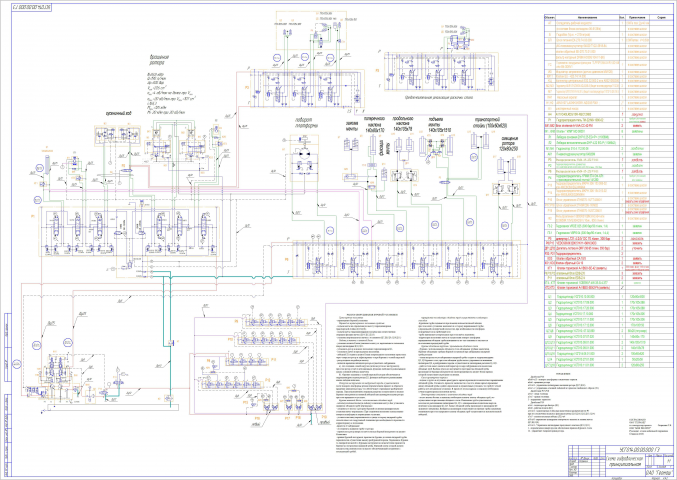The width and height of the screenshot is (677, 480).
Task: Click the "подъем мачты 140x105x1510" label
Action: (440, 124)
